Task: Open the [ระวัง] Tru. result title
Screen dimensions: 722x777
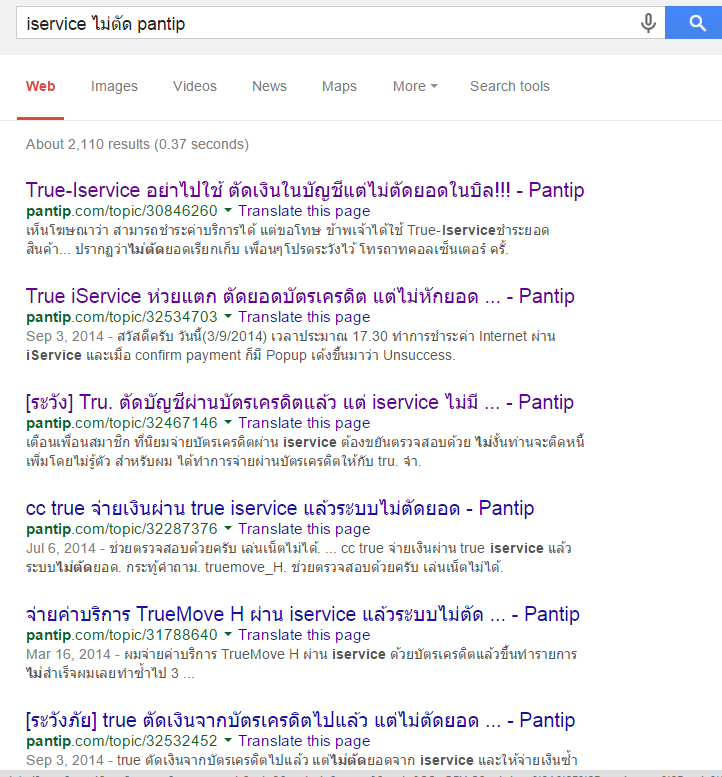Action: 300,402
